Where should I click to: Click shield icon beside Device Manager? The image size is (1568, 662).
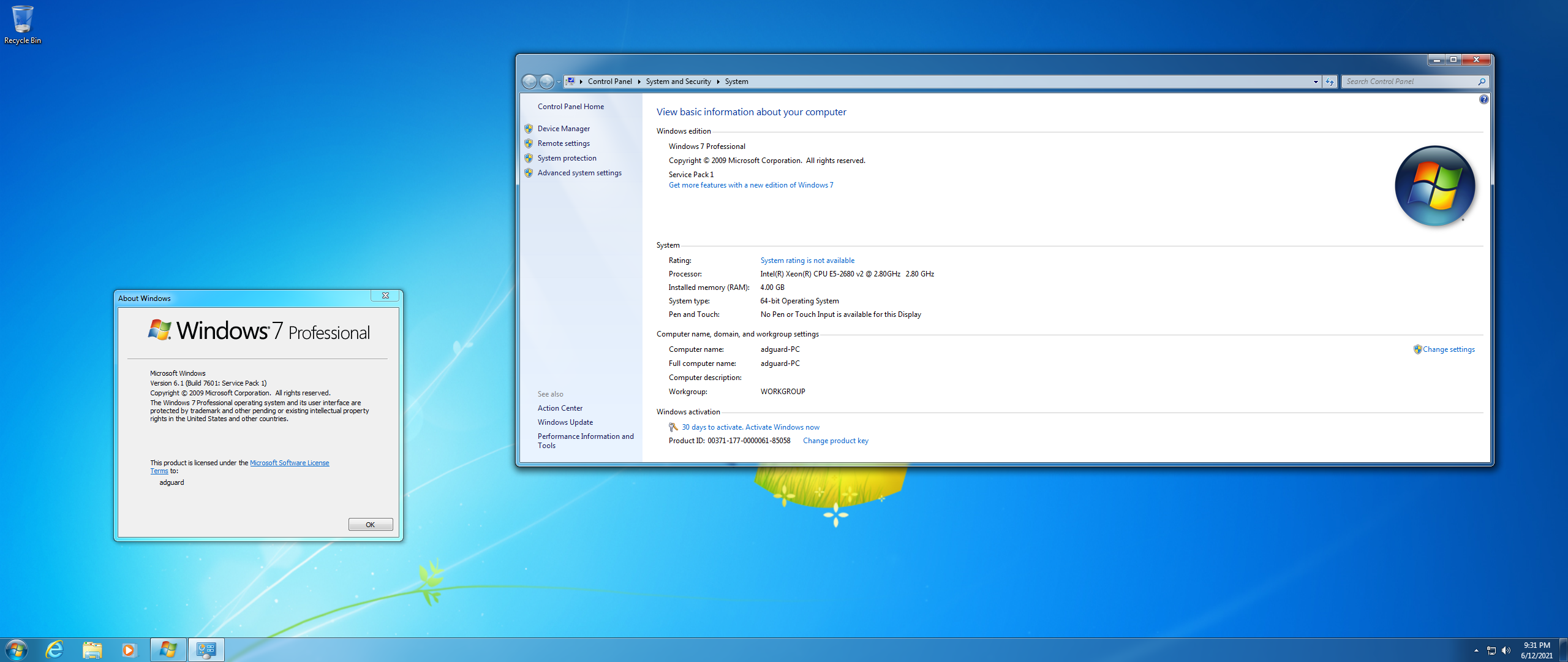(x=529, y=129)
